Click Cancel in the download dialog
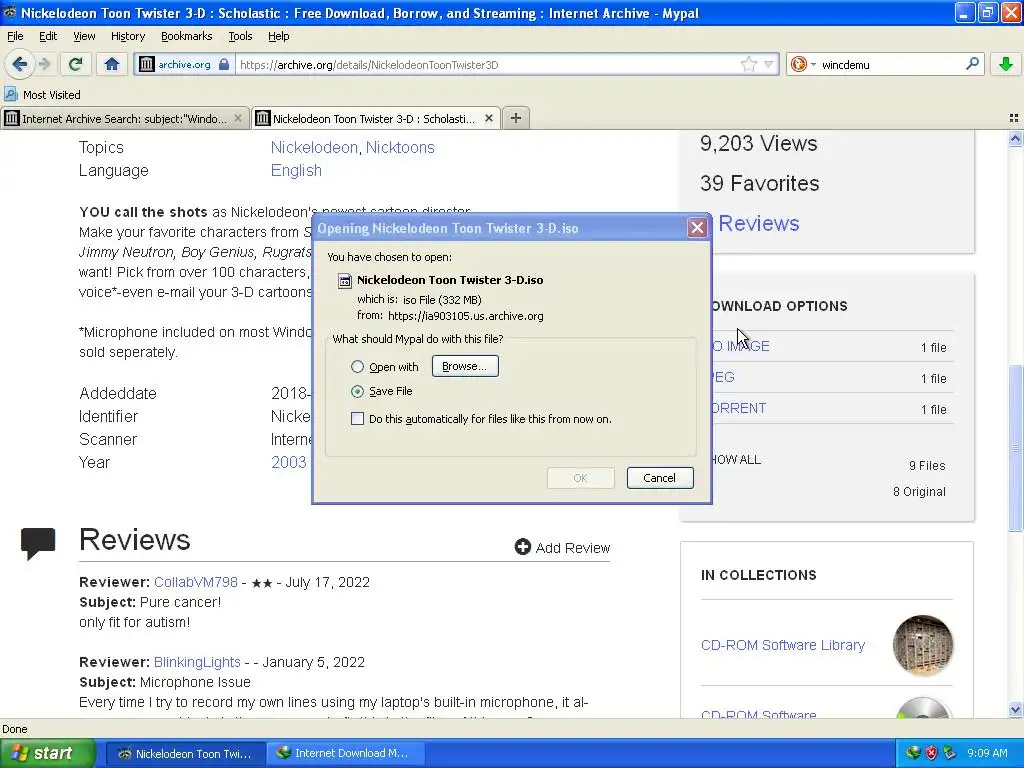 point(660,477)
